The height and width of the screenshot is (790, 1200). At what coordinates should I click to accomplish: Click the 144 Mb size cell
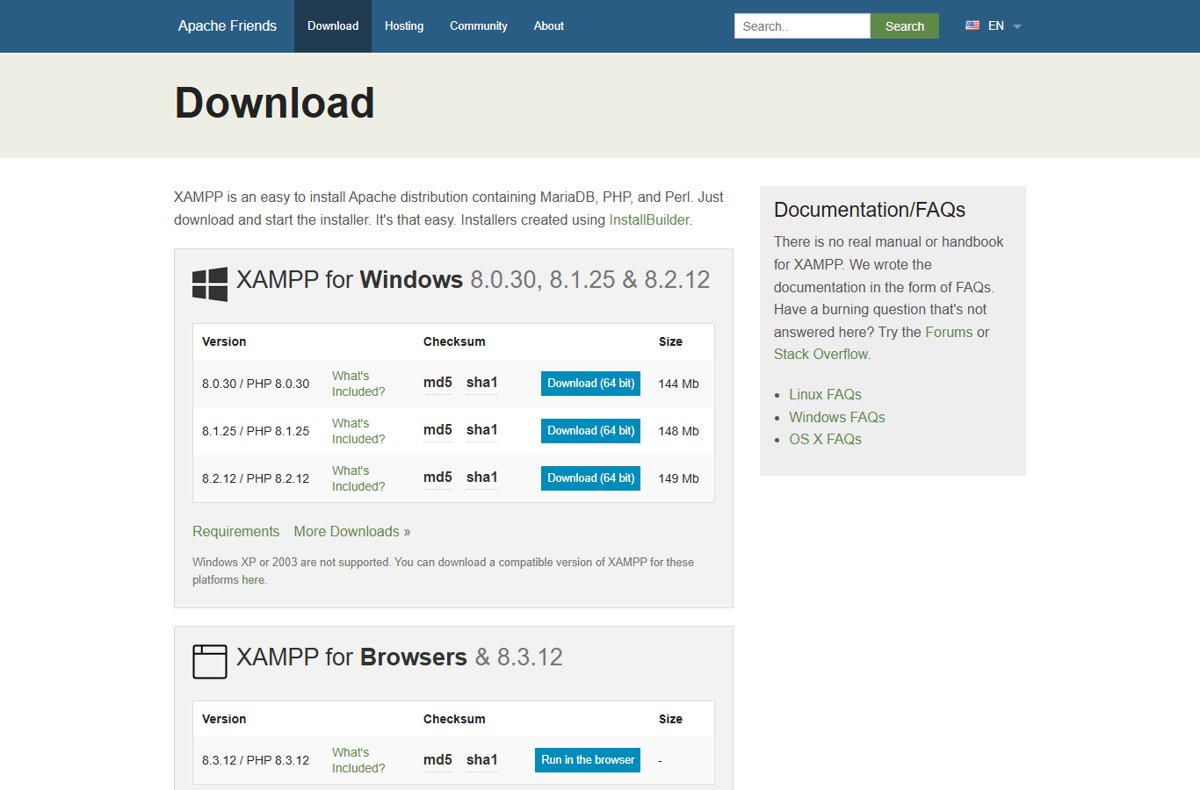pyautogui.click(x=678, y=384)
